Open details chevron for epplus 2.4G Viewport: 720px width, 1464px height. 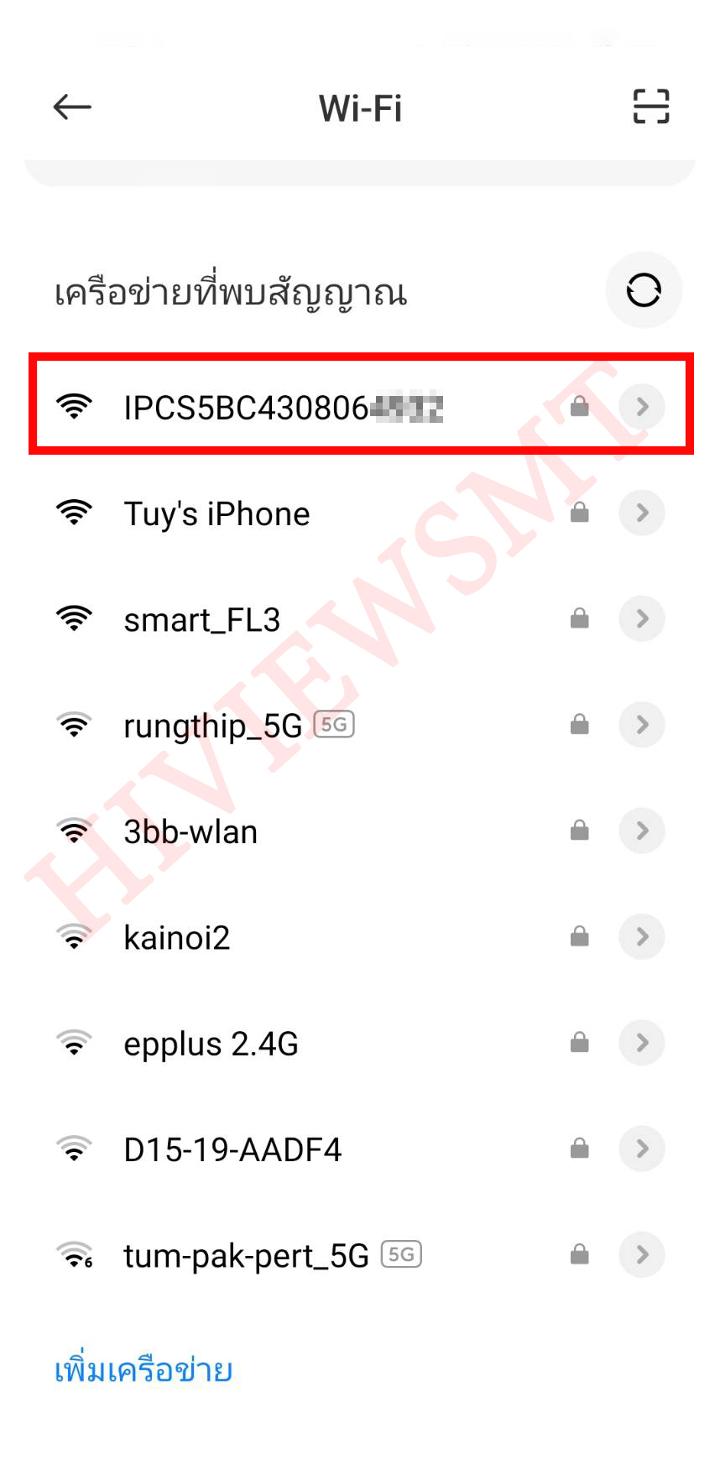642,1043
